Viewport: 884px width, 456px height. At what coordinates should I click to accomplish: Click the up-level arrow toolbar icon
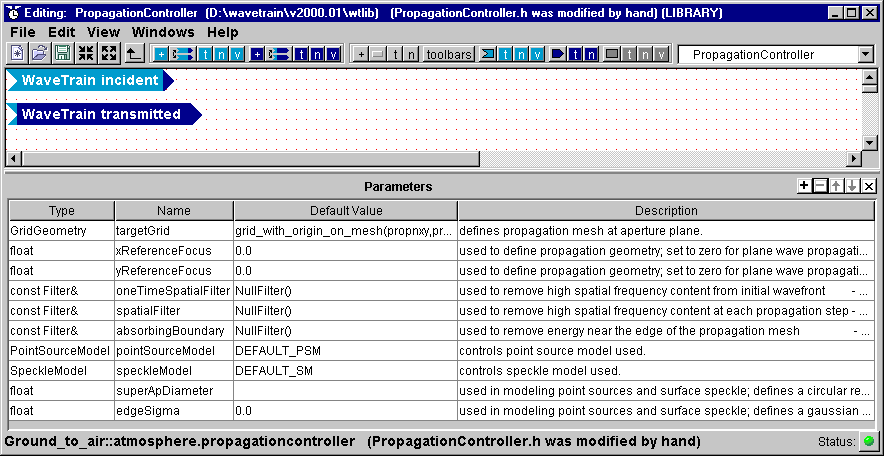pyautogui.click(x=133, y=54)
